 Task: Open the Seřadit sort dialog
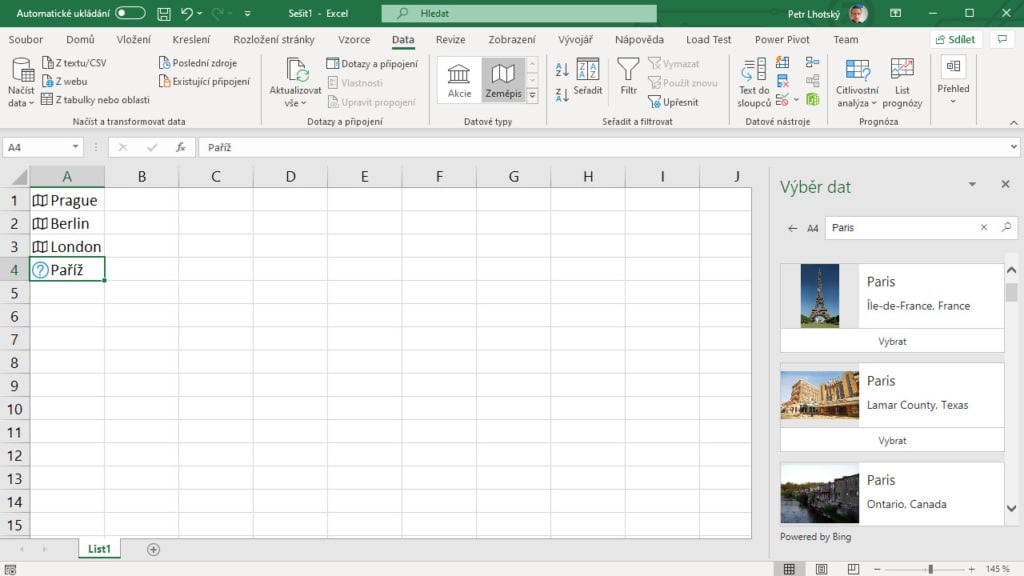click(588, 77)
